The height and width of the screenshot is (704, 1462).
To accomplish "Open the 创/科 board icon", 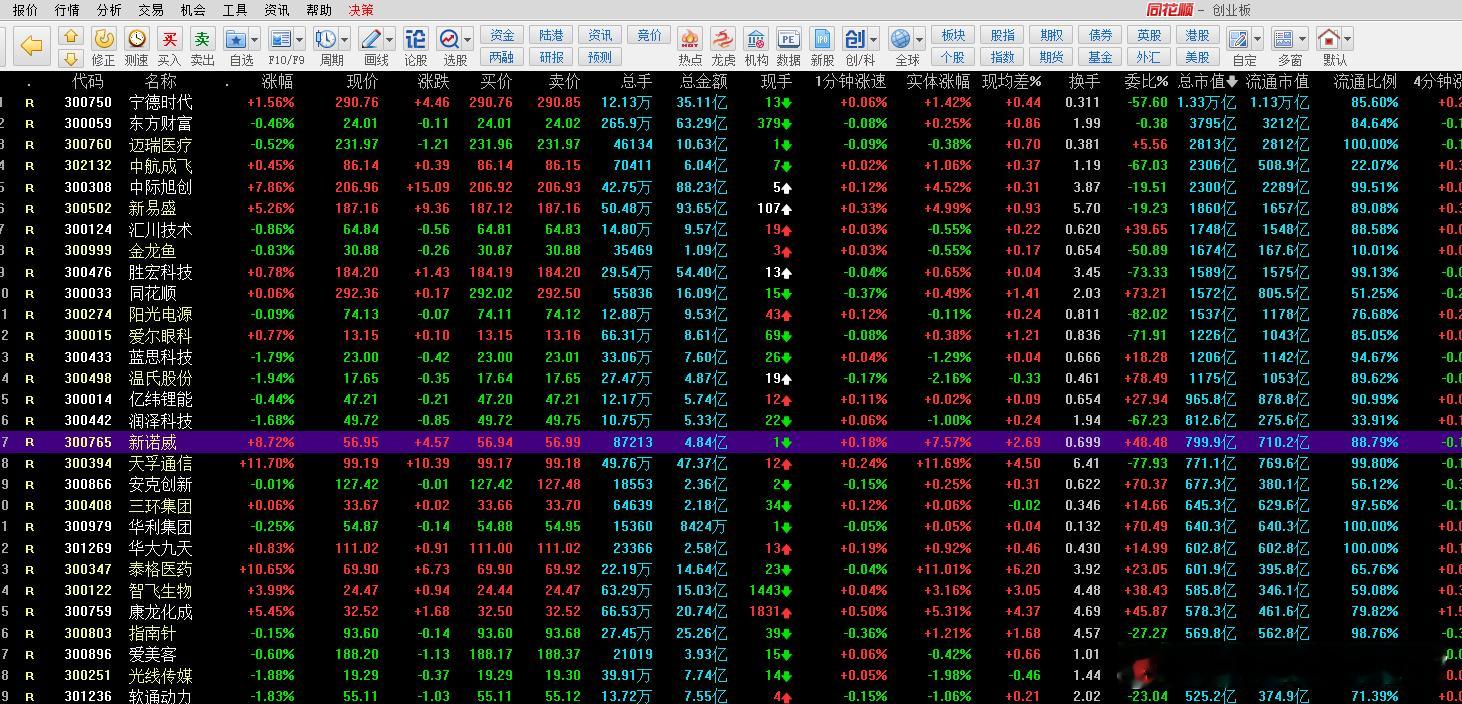I will click(855, 39).
